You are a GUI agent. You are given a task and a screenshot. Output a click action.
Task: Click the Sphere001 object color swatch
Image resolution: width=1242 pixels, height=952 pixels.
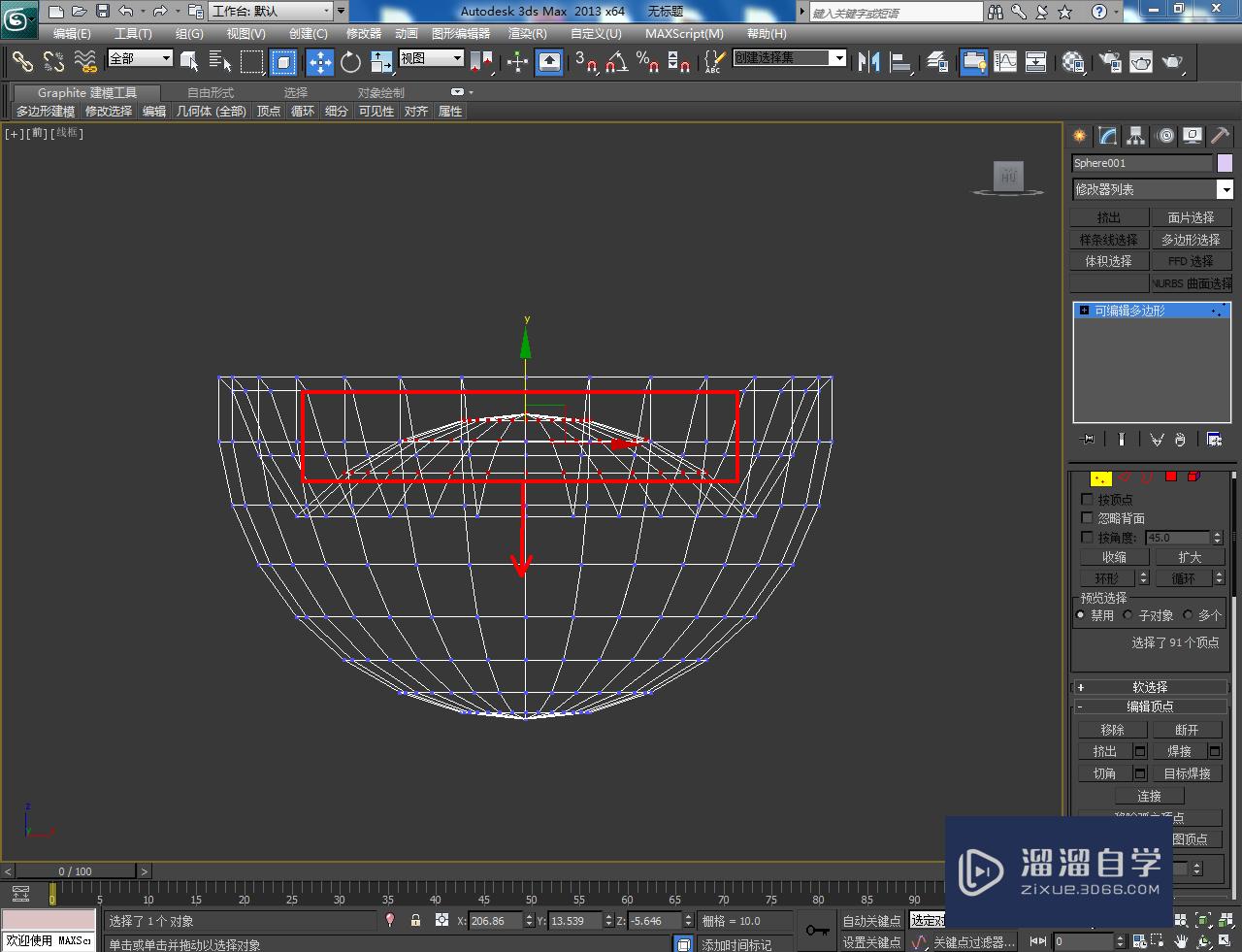1225,163
